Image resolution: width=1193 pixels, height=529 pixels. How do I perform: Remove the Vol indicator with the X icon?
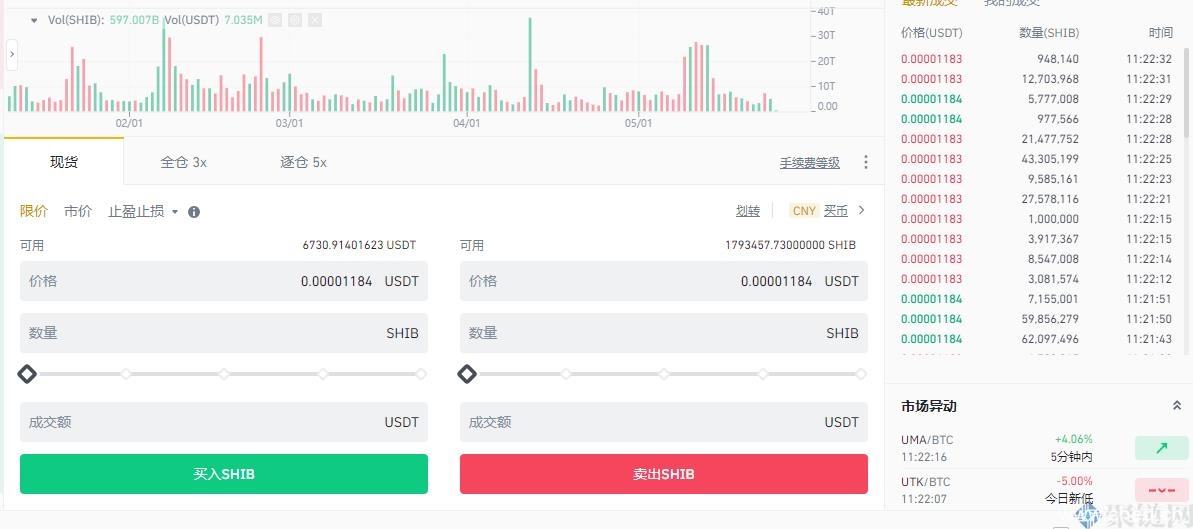315,20
